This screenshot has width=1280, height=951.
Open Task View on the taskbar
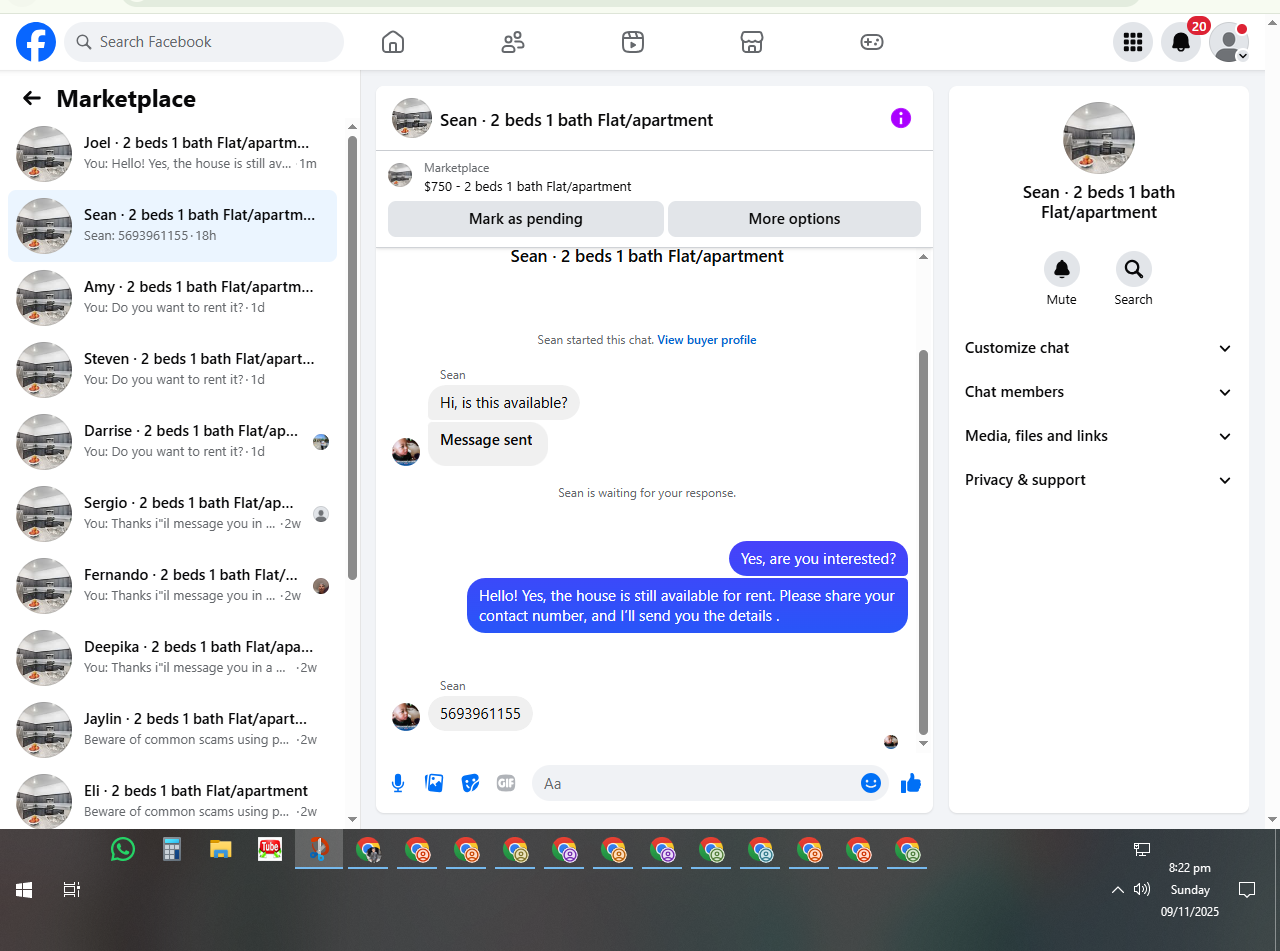tap(72, 889)
